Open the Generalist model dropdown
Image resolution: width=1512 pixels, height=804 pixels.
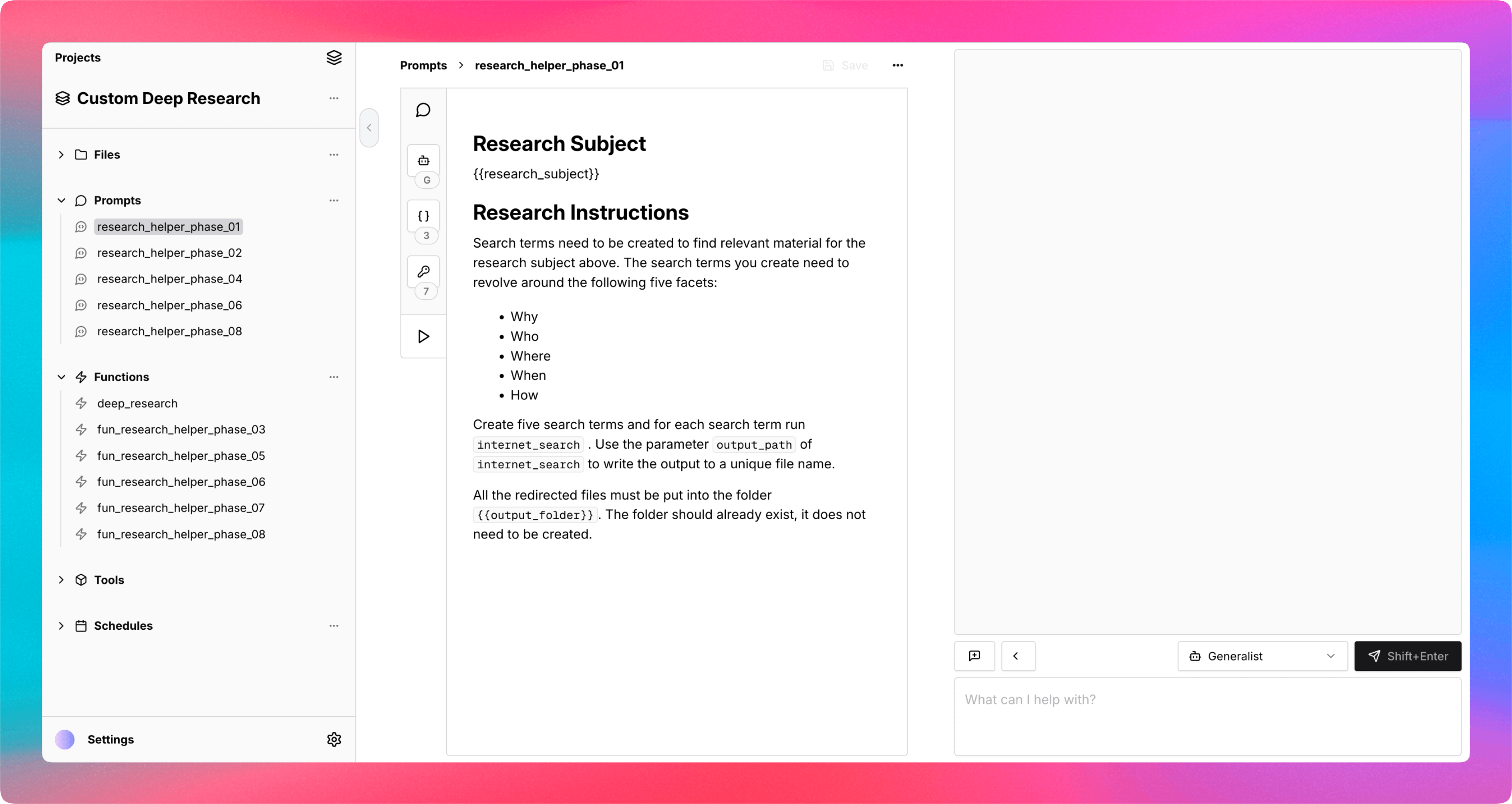[1262, 656]
